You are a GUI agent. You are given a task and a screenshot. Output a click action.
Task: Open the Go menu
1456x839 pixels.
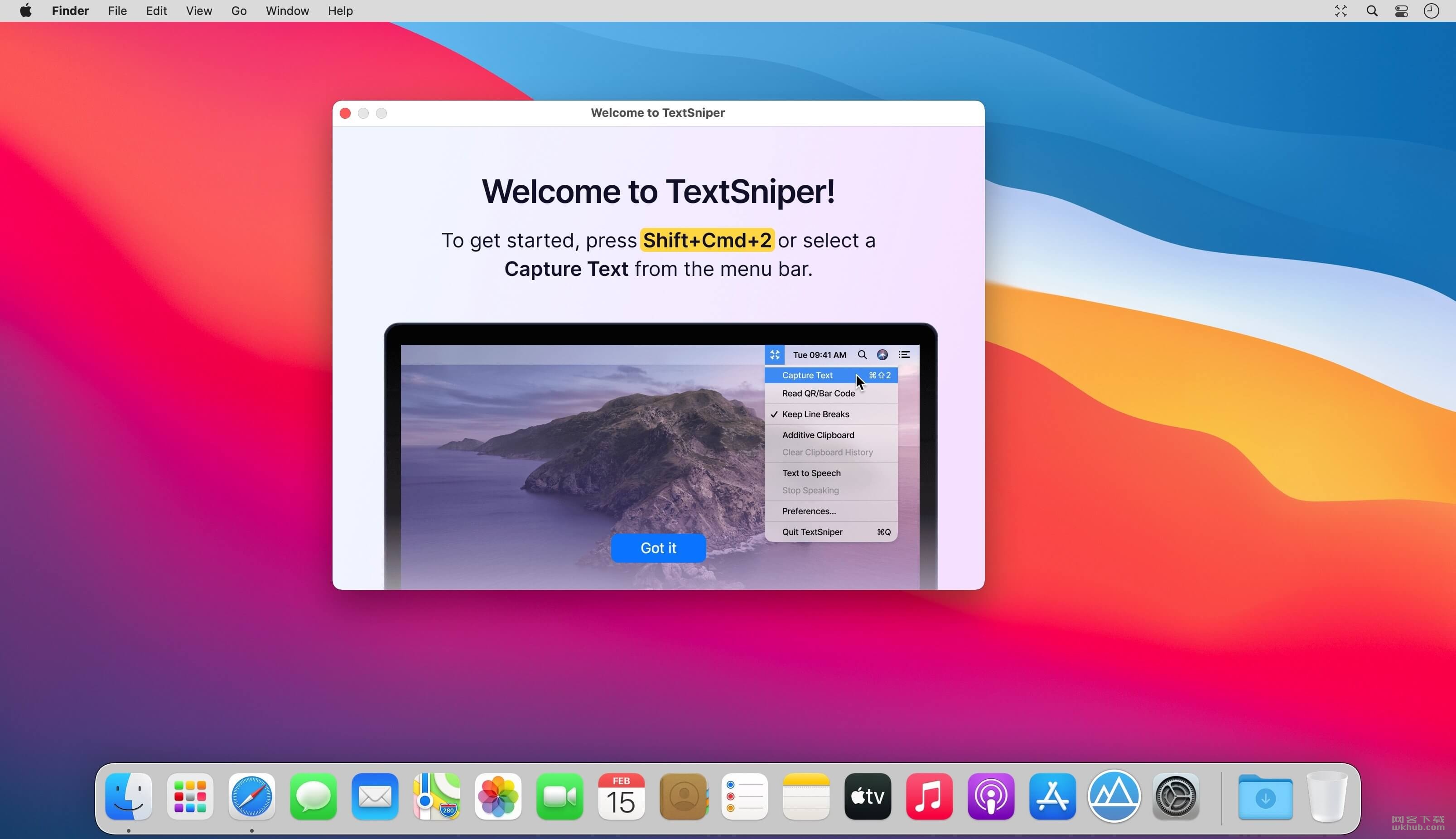tap(239, 11)
